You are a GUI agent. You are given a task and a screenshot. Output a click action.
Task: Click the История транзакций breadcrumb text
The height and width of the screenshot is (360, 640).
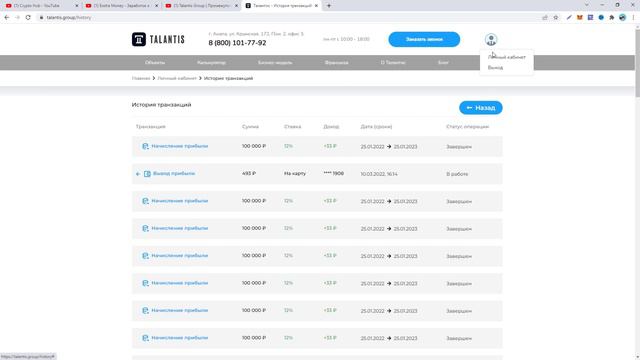(228, 78)
